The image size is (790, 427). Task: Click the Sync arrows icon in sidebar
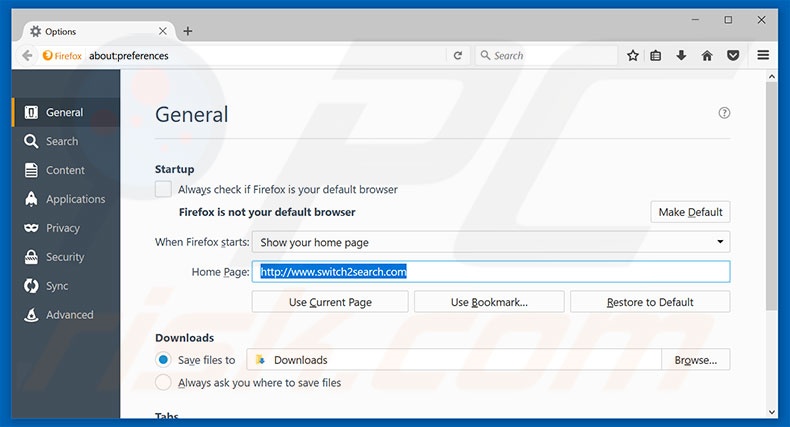click(31, 286)
